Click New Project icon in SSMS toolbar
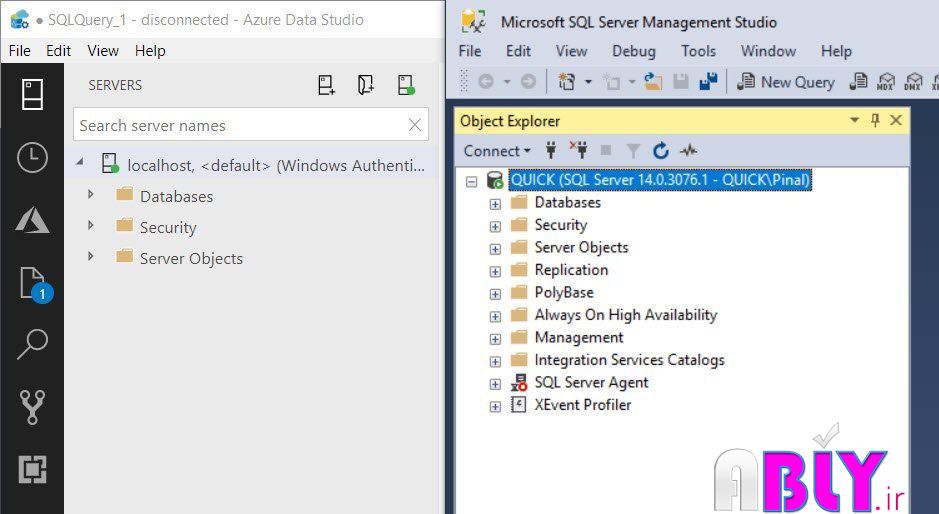The height and width of the screenshot is (514, 939). click(567, 81)
